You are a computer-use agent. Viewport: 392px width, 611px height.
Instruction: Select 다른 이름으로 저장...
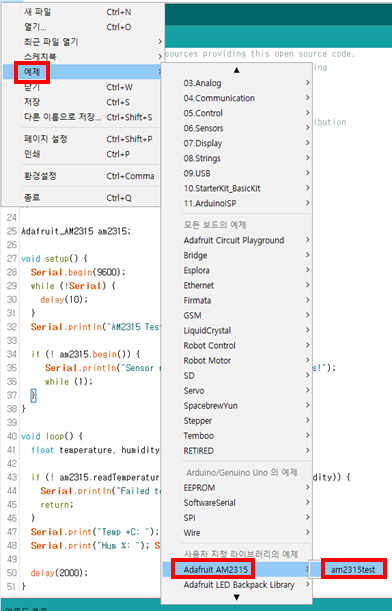click(x=82, y=117)
